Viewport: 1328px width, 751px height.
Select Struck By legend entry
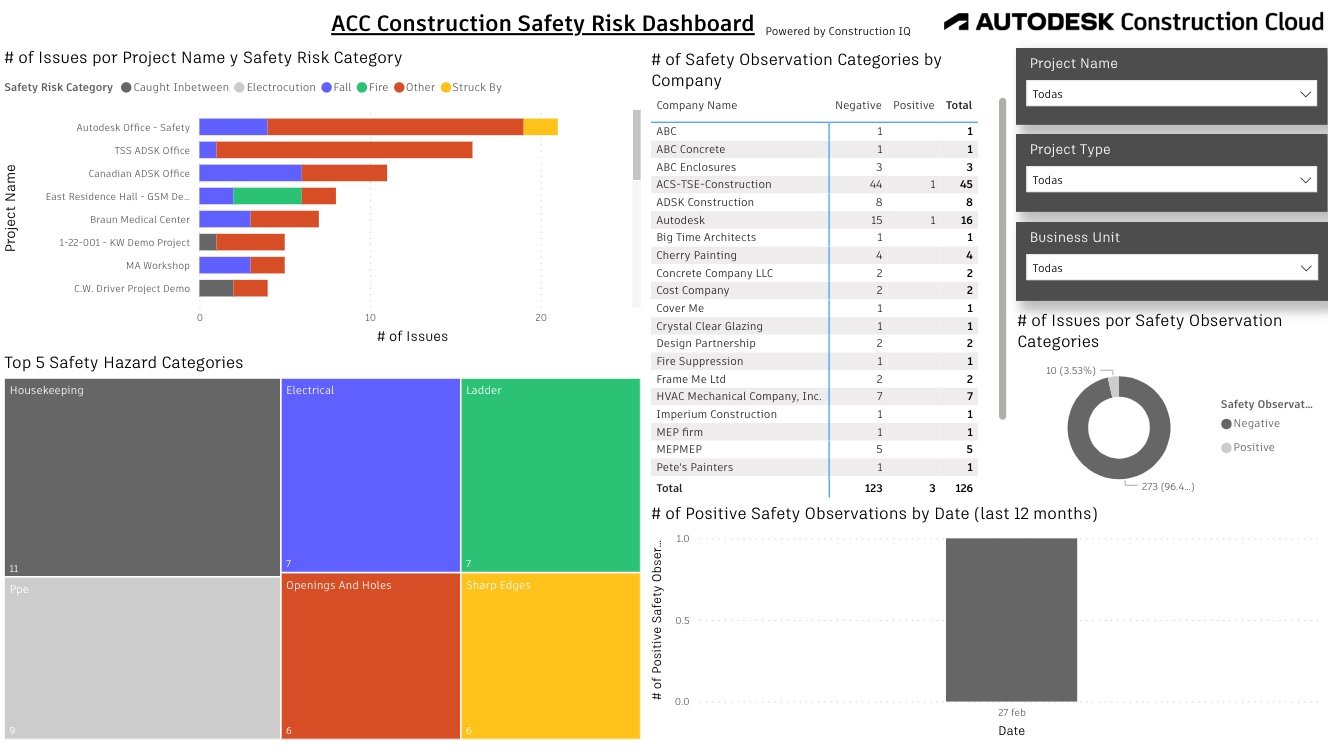coord(470,88)
